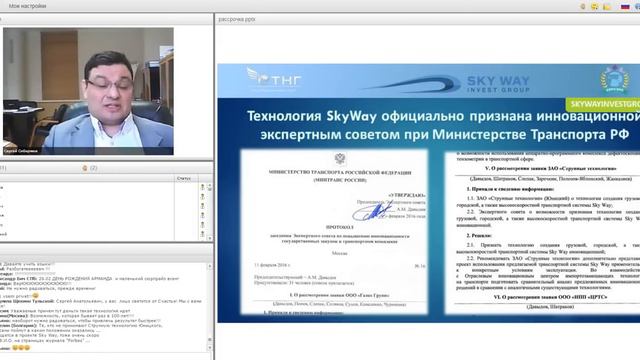The width and height of the screenshot is (640, 360).
Task: Click the slide title about Технология SkyWay
Action: coord(444,125)
